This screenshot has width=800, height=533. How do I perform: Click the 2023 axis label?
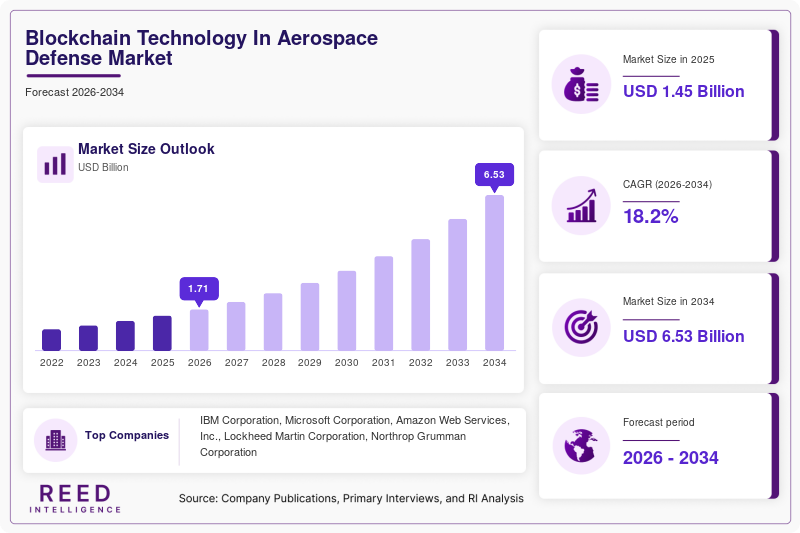coord(89,363)
